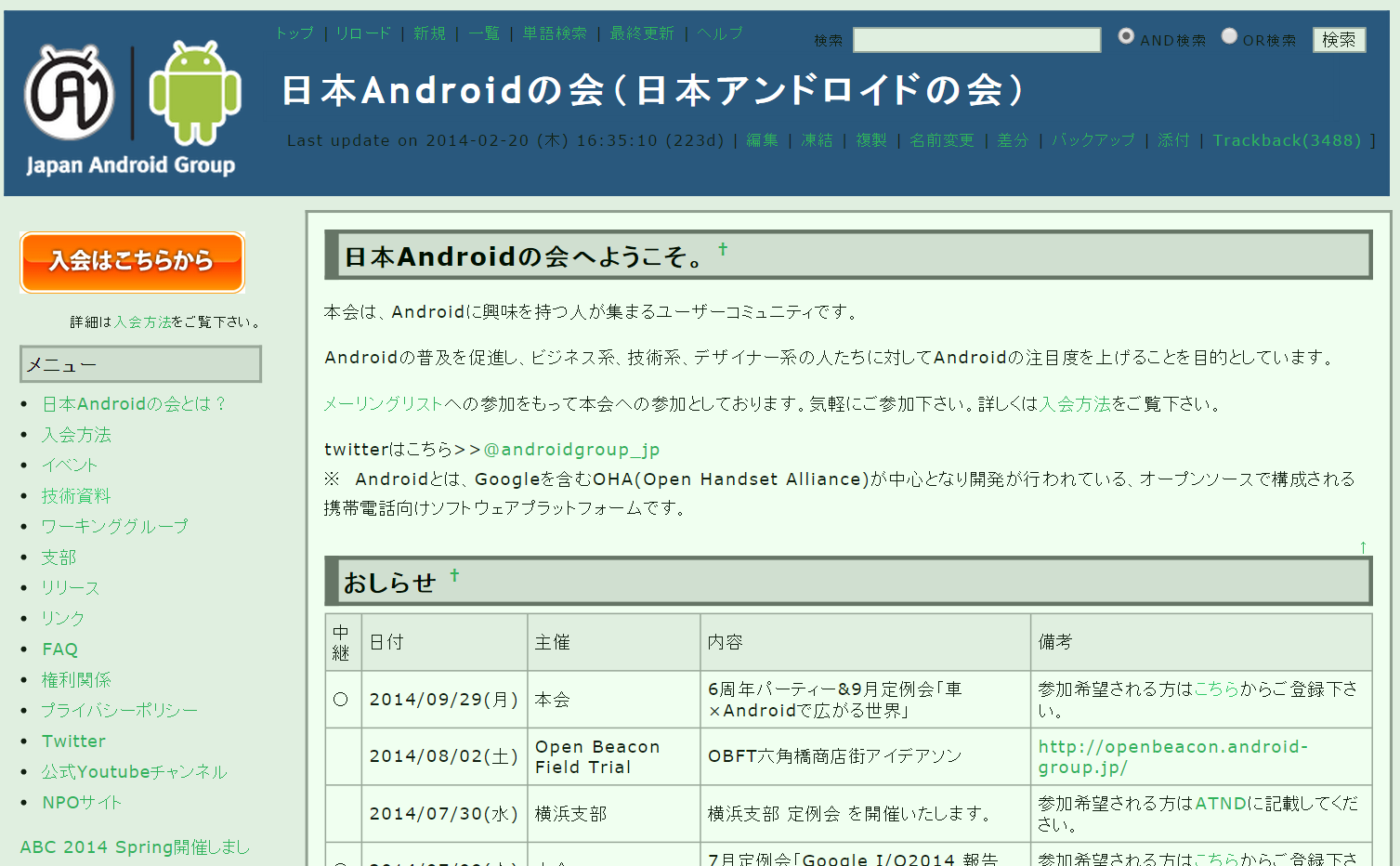Open the リリース sidebar menu item

pyautogui.click(x=71, y=588)
